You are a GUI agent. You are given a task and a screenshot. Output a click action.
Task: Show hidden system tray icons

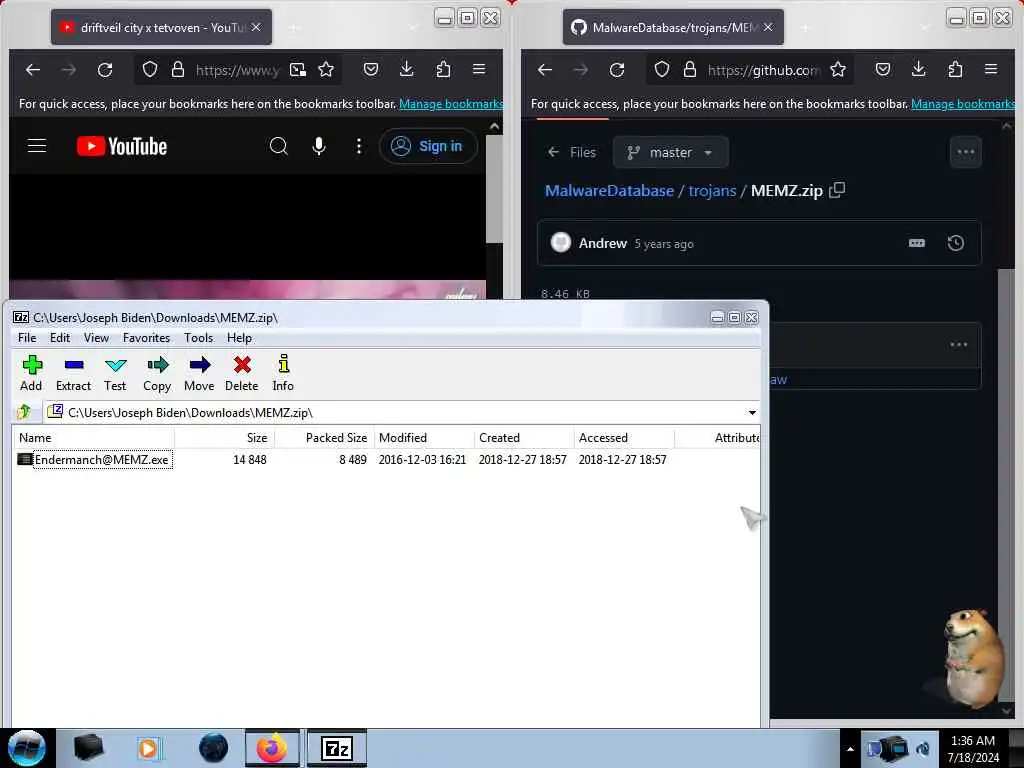click(x=850, y=749)
